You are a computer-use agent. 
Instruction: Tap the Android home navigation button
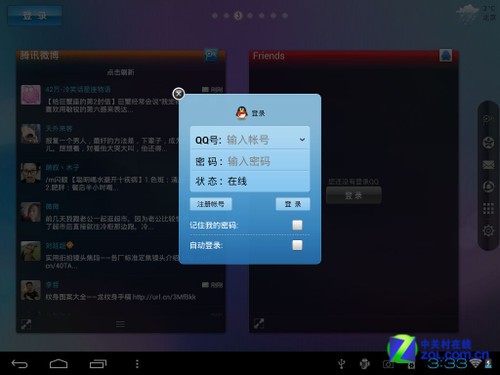[59, 364]
